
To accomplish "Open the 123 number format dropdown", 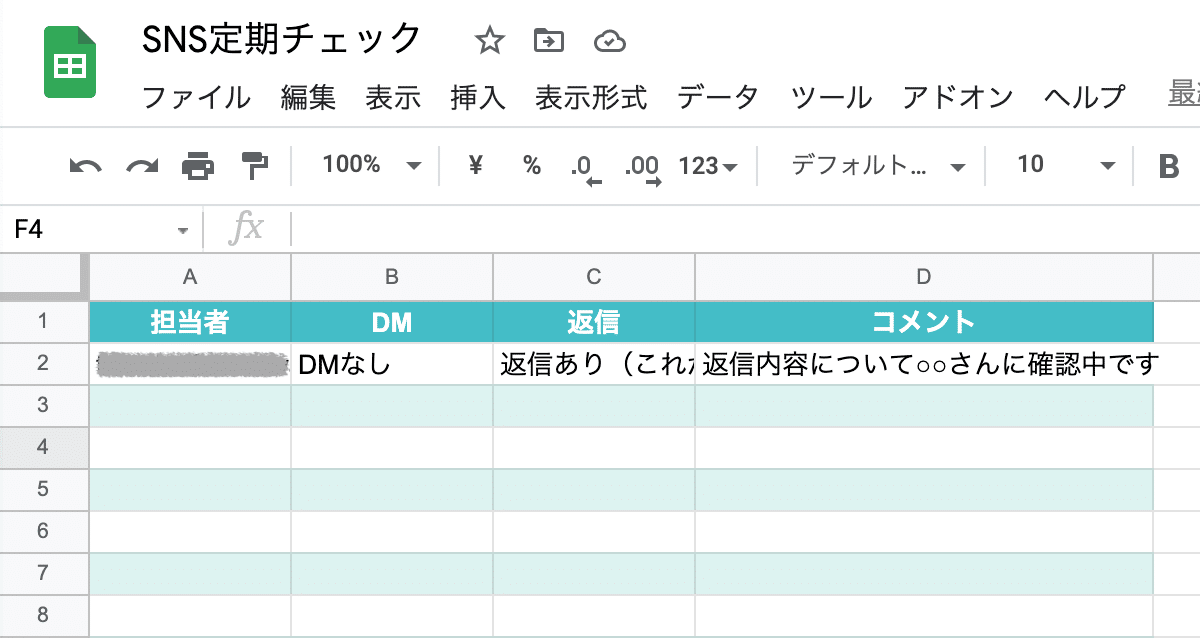I will tap(710, 165).
